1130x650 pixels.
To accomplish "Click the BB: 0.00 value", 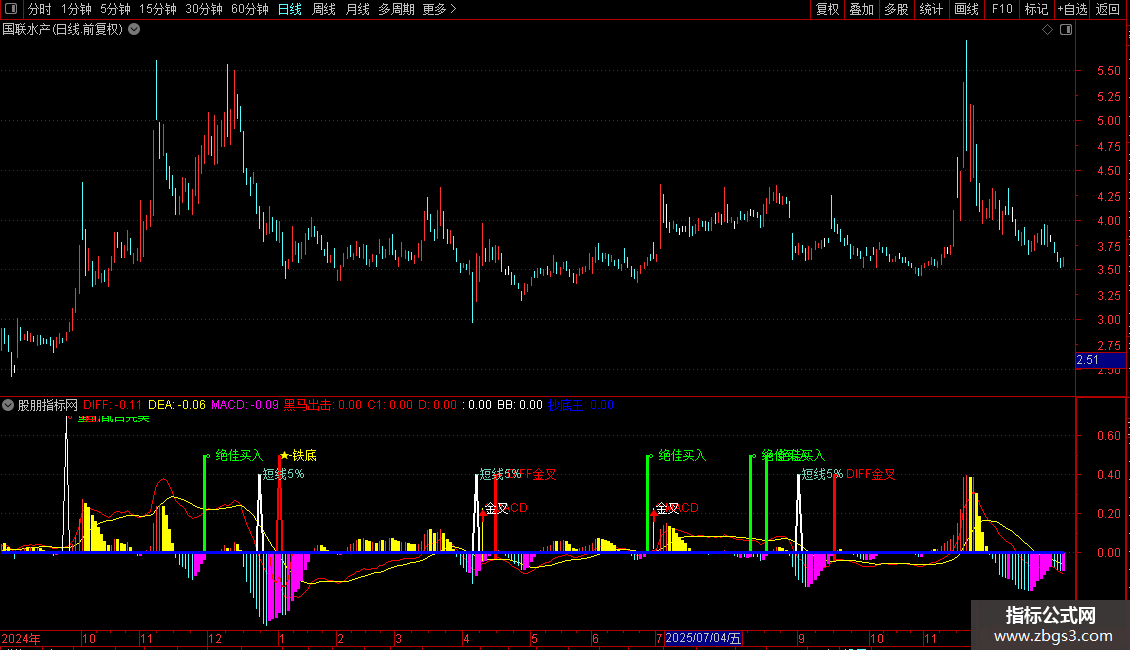I will point(520,405).
